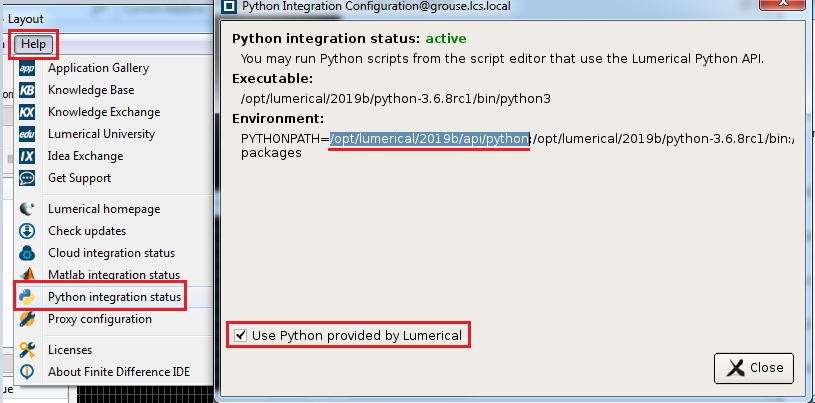Click the Lumerical University edu icon
The height and width of the screenshot is (403, 815).
[28, 134]
